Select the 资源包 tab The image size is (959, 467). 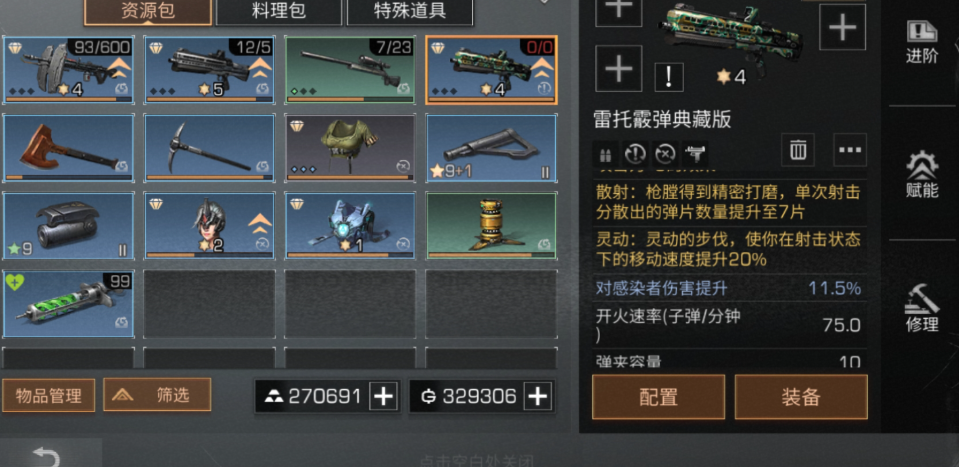tap(148, 11)
